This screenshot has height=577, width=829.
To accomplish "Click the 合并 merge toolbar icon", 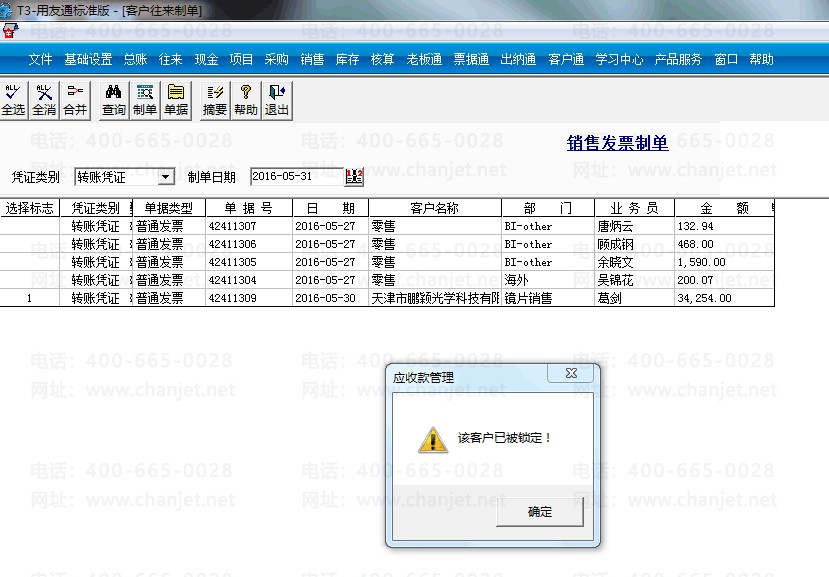I will point(75,100).
